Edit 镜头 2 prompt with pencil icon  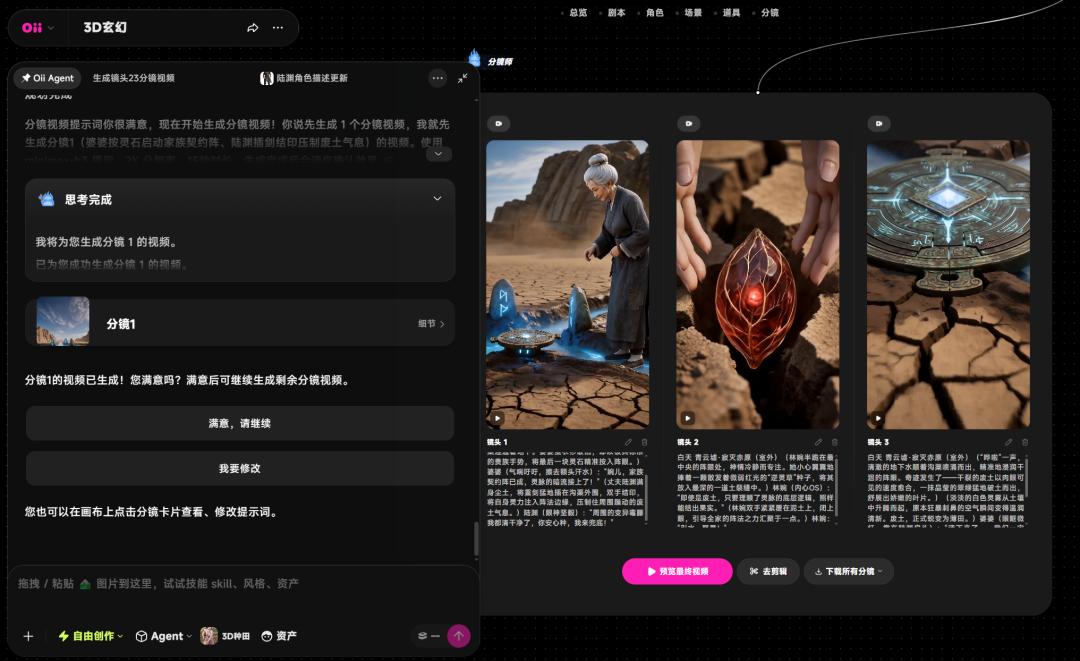pos(818,442)
